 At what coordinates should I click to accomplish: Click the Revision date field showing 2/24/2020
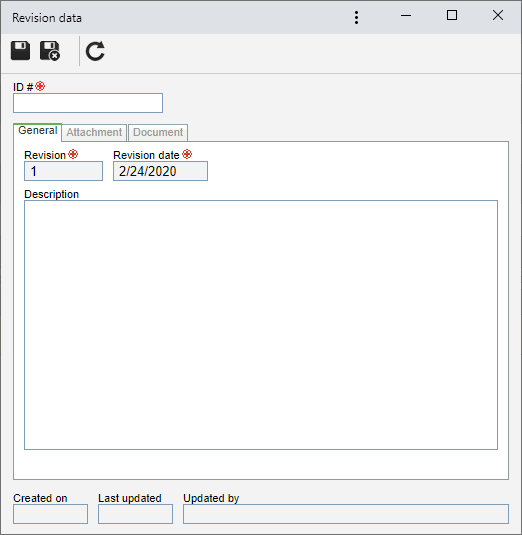pyautogui.click(x=160, y=171)
